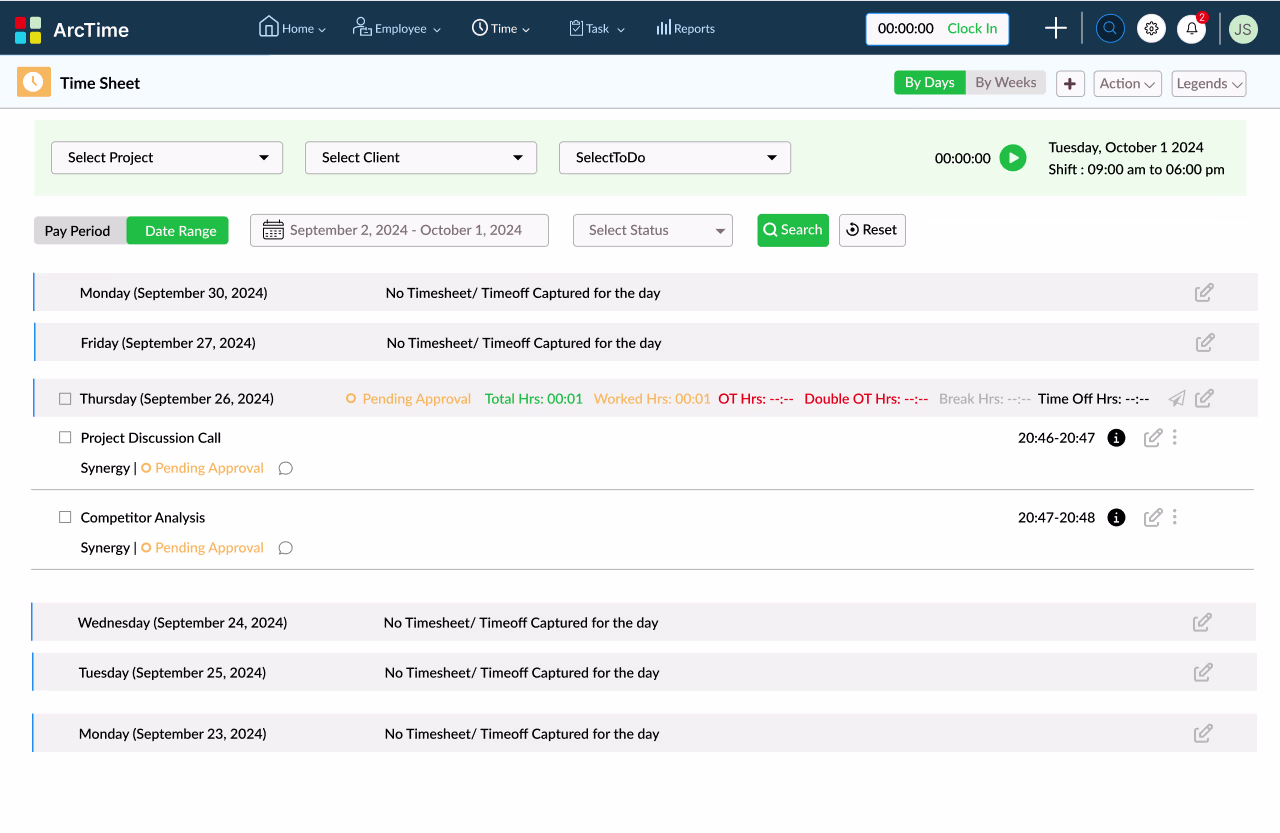Click Worked Hrs: 00:01 text
1280x833 pixels.
click(652, 399)
